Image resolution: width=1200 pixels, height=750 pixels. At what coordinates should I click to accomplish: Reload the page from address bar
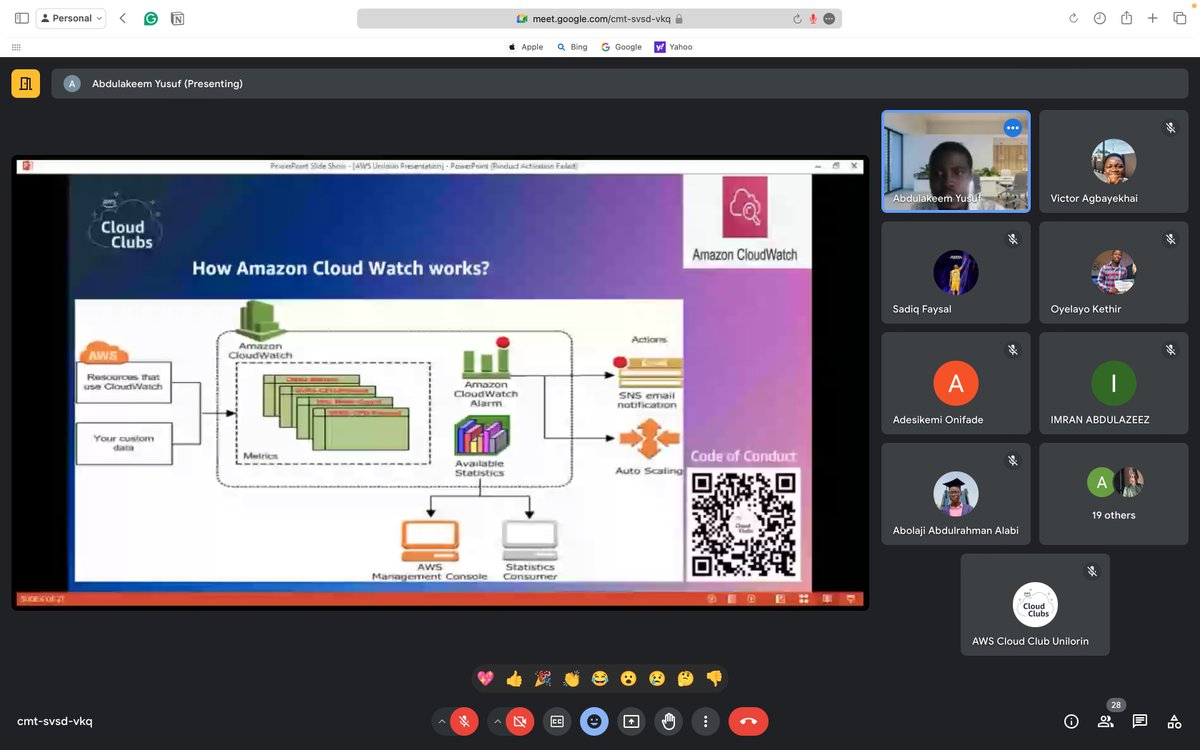tap(797, 18)
